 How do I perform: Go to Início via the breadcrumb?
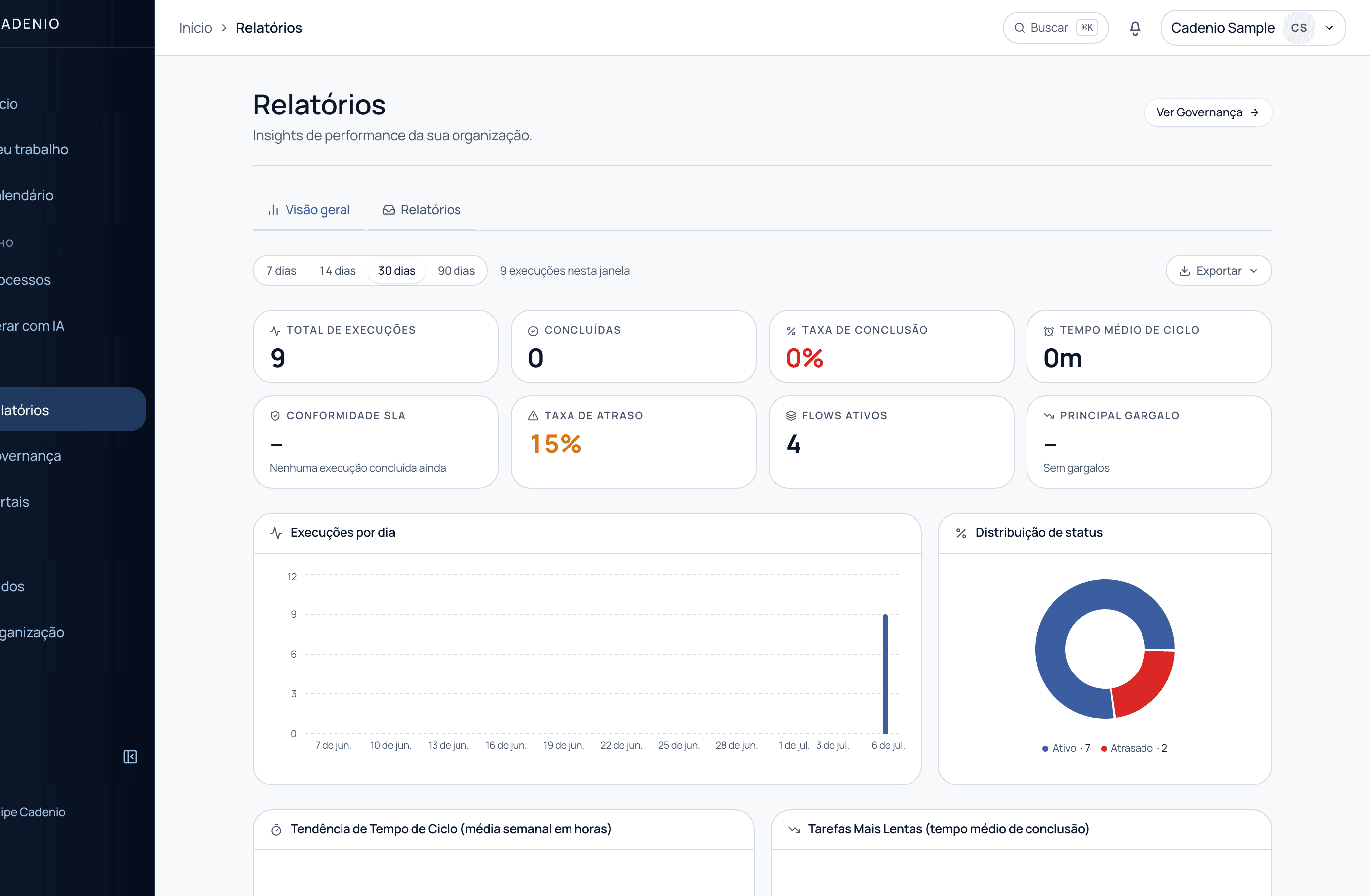pos(195,28)
